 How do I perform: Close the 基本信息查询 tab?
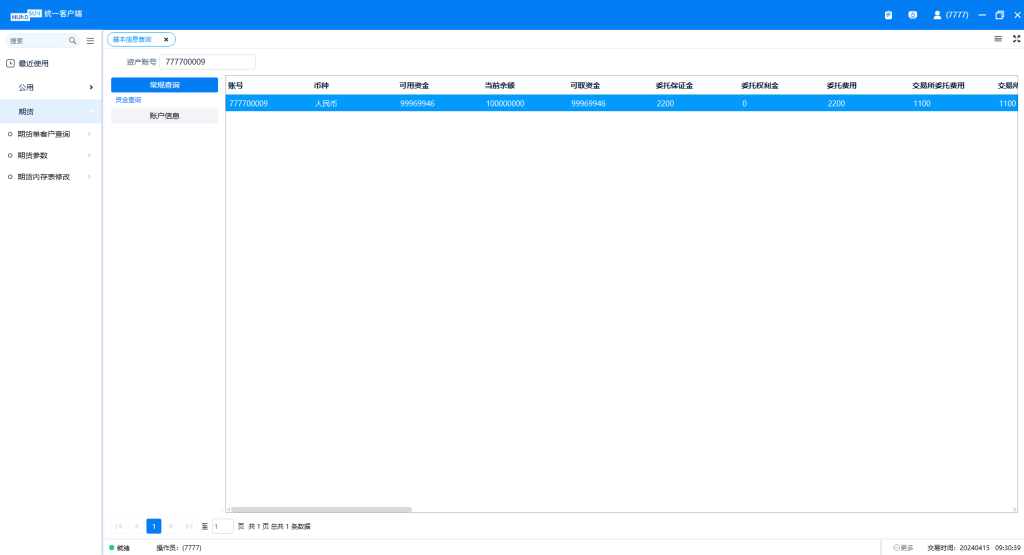coord(166,40)
